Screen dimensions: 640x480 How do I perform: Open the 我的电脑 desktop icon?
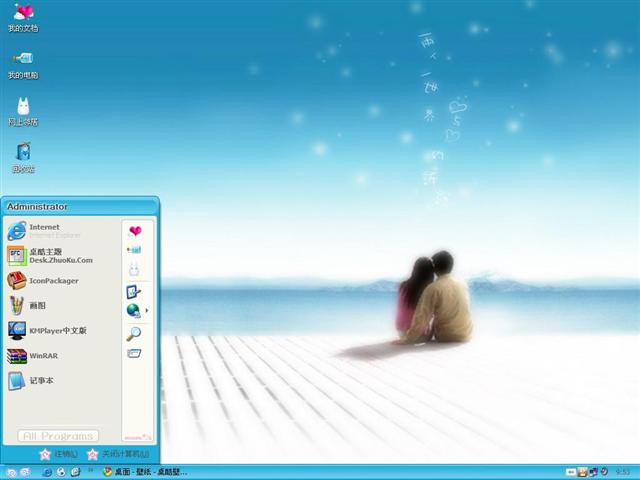coord(23,65)
